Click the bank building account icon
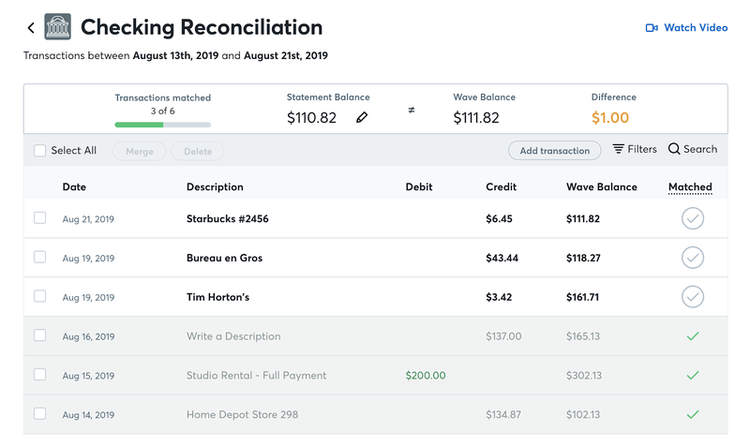The image size is (750, 446). click(x=58, y=27)
